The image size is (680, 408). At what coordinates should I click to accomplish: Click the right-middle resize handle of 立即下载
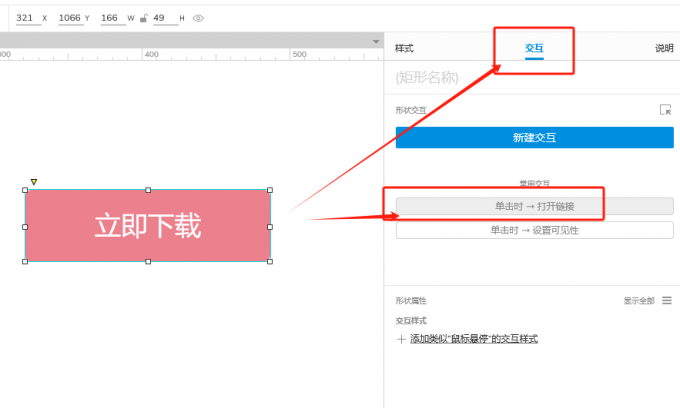pyautogui.click(x=270, y=227)
